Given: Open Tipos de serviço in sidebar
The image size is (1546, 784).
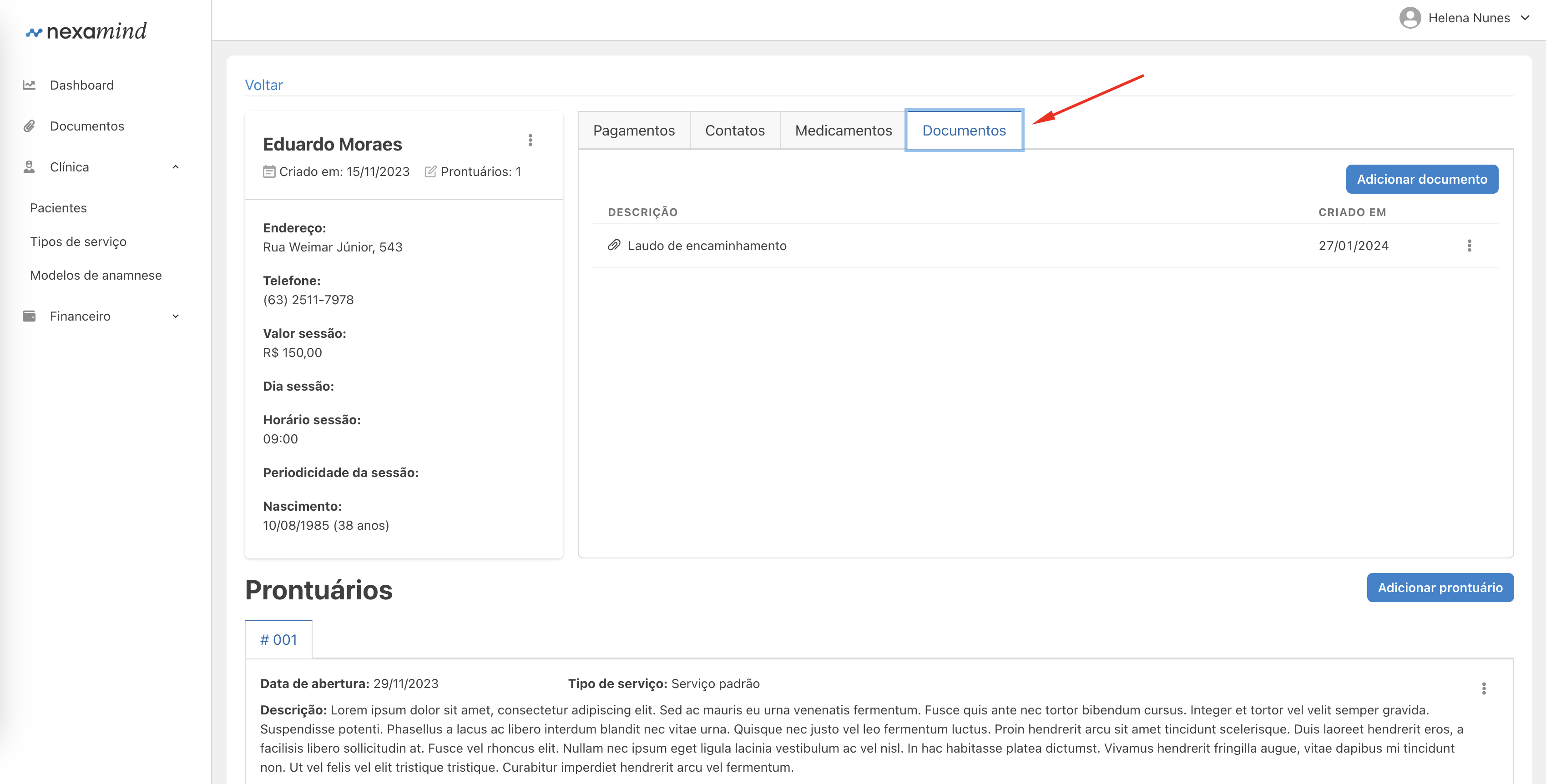Looking at the screenshot, I should tap(78, 242).
